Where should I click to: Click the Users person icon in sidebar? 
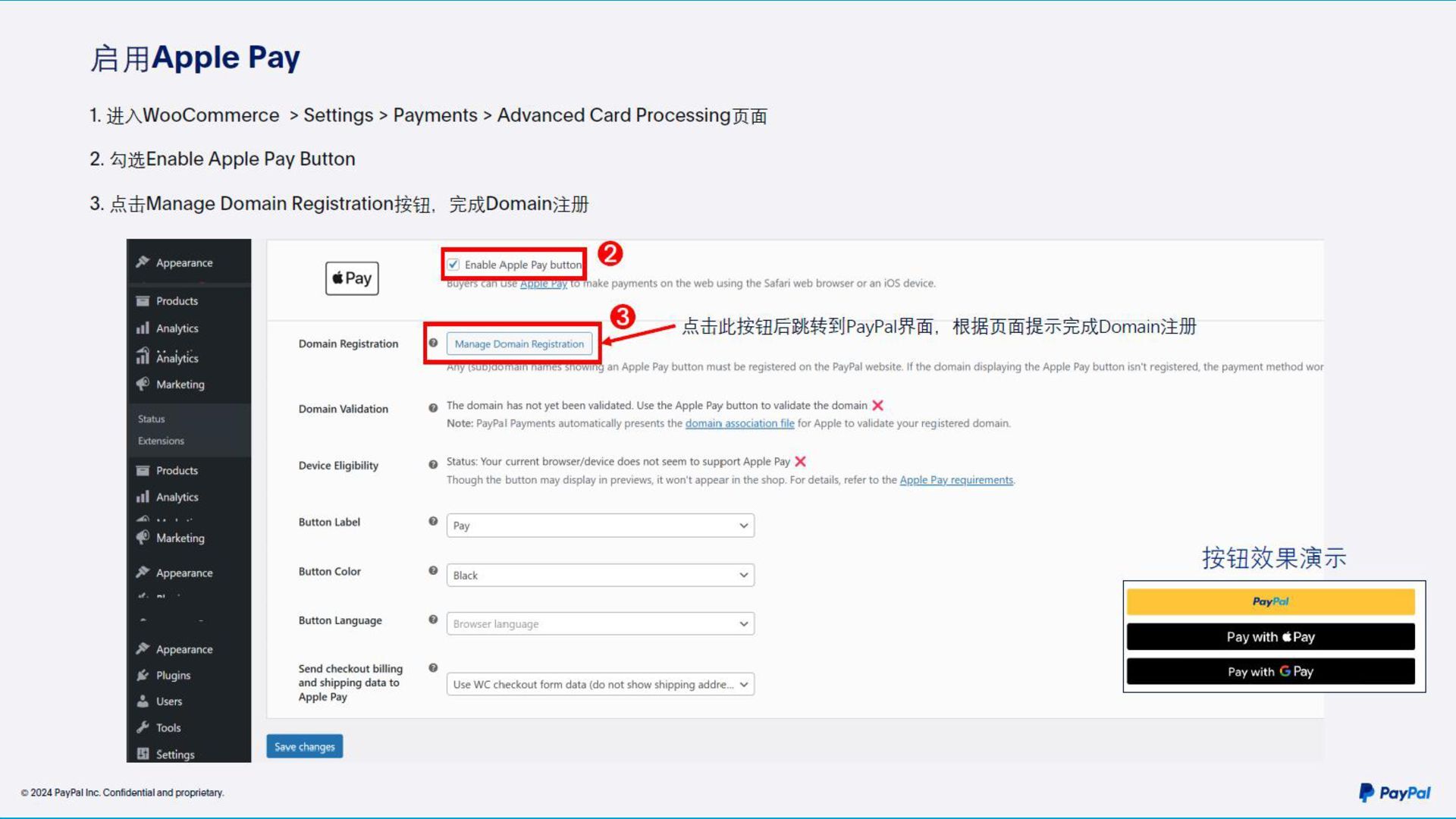pos(143,701)
